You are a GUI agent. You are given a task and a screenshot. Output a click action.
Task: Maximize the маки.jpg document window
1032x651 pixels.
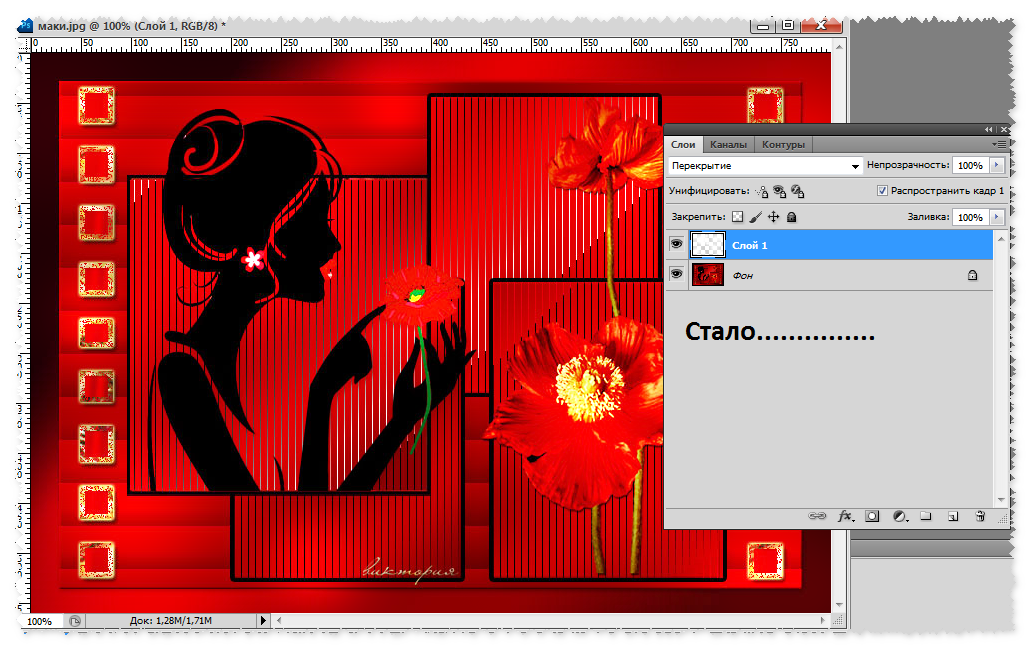click(788, 26)
